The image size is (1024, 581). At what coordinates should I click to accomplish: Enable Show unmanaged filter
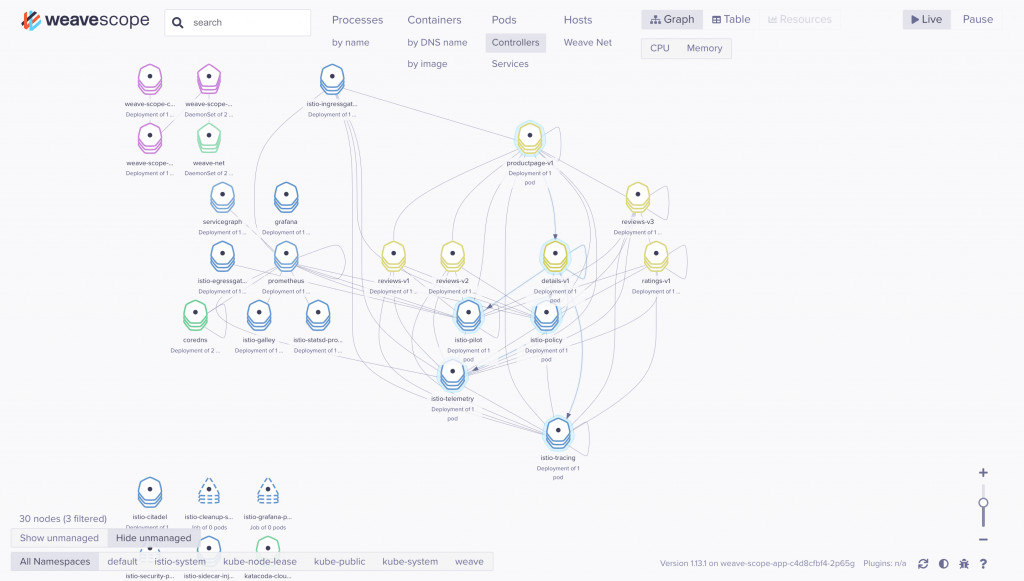(59, 538)
